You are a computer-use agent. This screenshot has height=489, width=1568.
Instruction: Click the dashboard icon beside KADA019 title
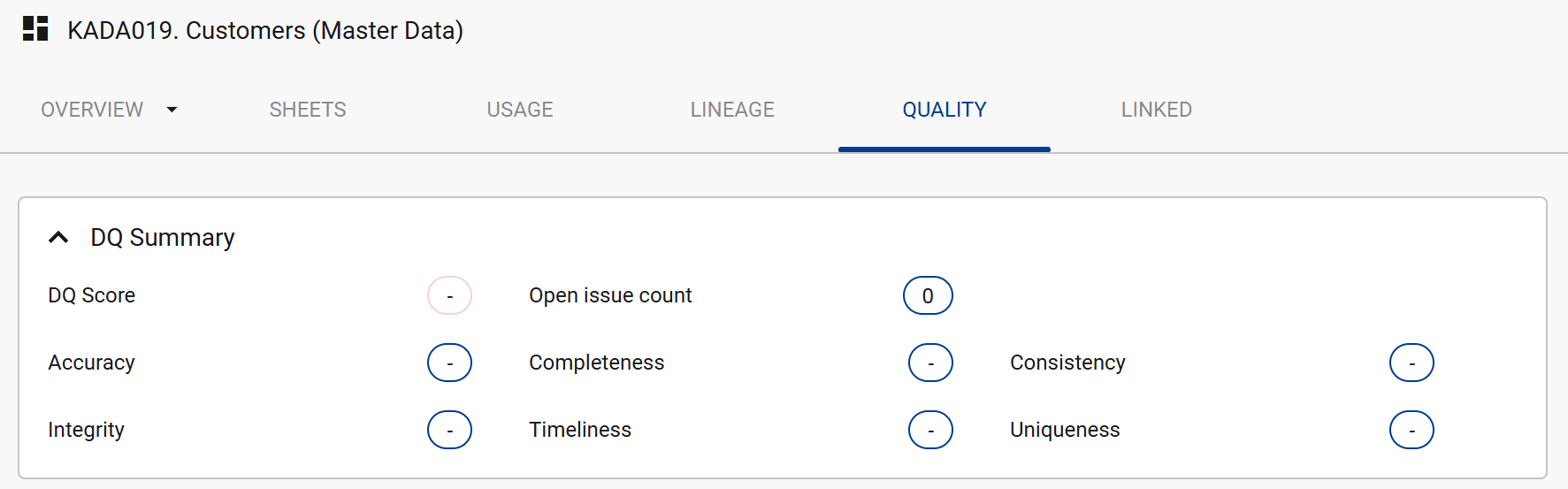click(x=35, y=29)
